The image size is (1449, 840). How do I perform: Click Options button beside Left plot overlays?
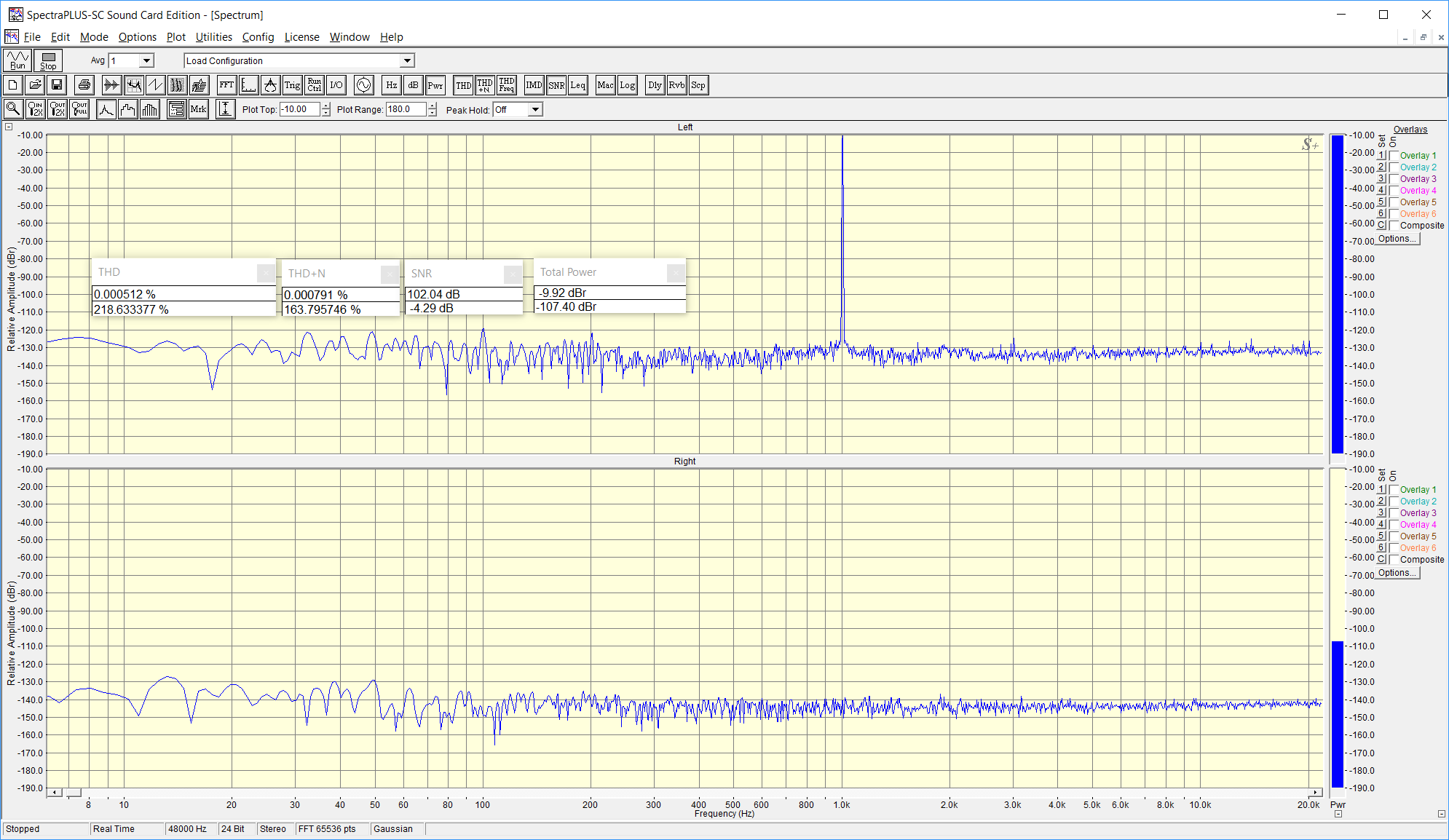(1397, 239)
